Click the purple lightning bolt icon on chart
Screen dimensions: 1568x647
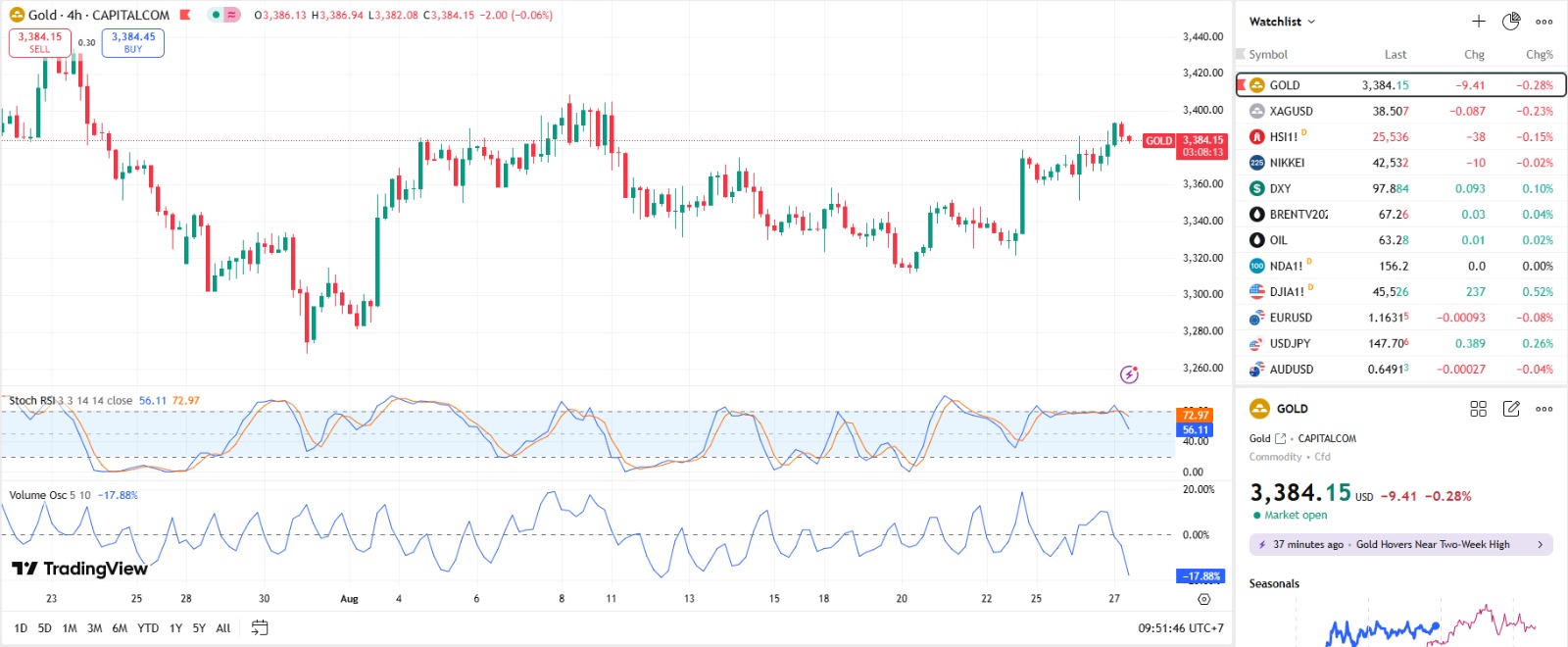[x=1129, y=373]
